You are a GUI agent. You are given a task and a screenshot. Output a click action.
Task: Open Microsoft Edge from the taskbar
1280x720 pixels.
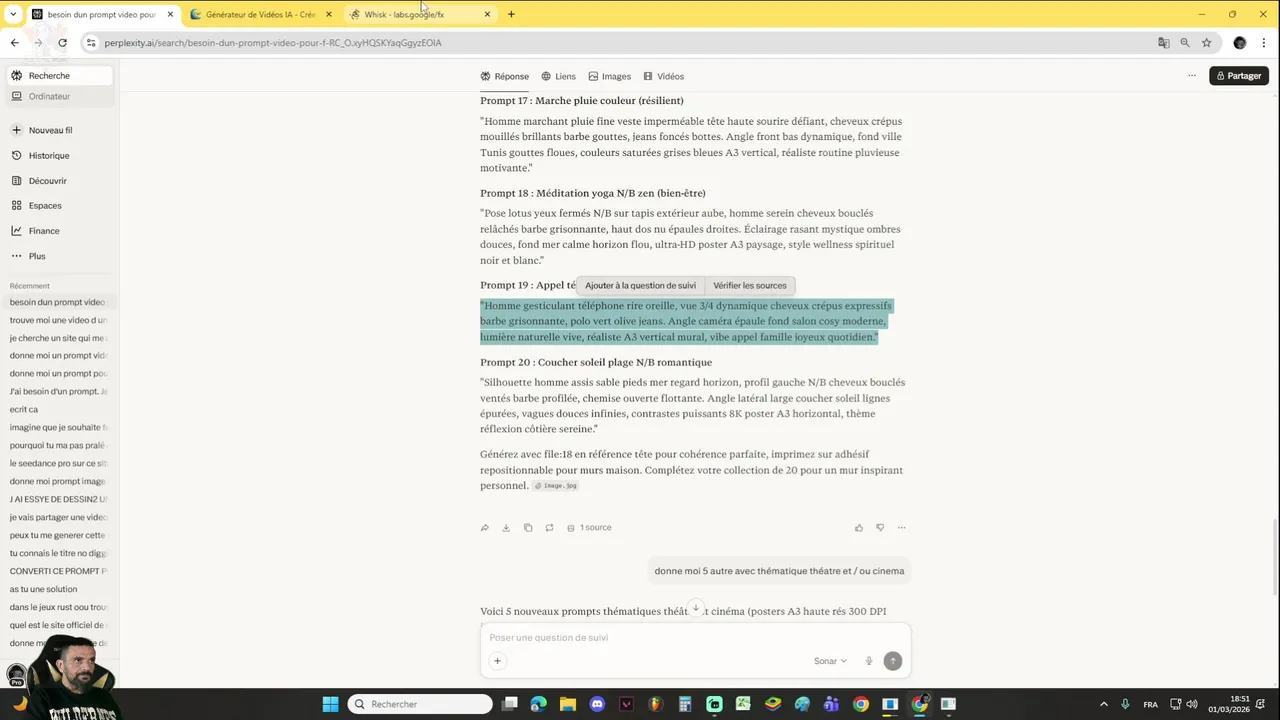coord(539,704)
